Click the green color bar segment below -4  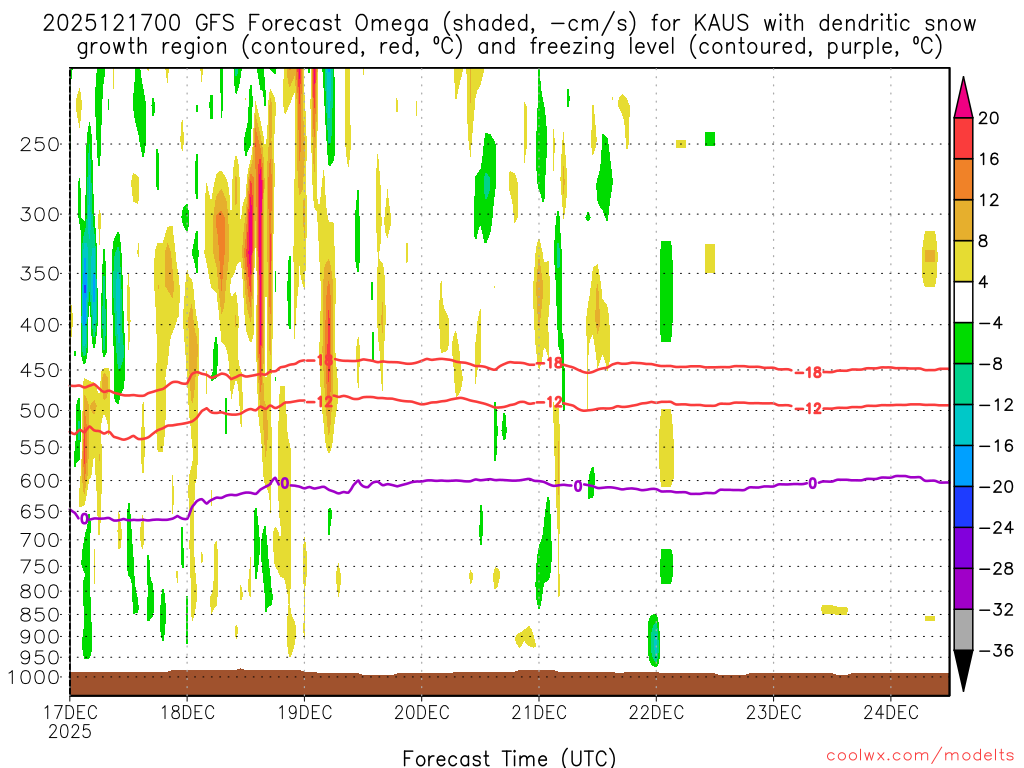963,343
